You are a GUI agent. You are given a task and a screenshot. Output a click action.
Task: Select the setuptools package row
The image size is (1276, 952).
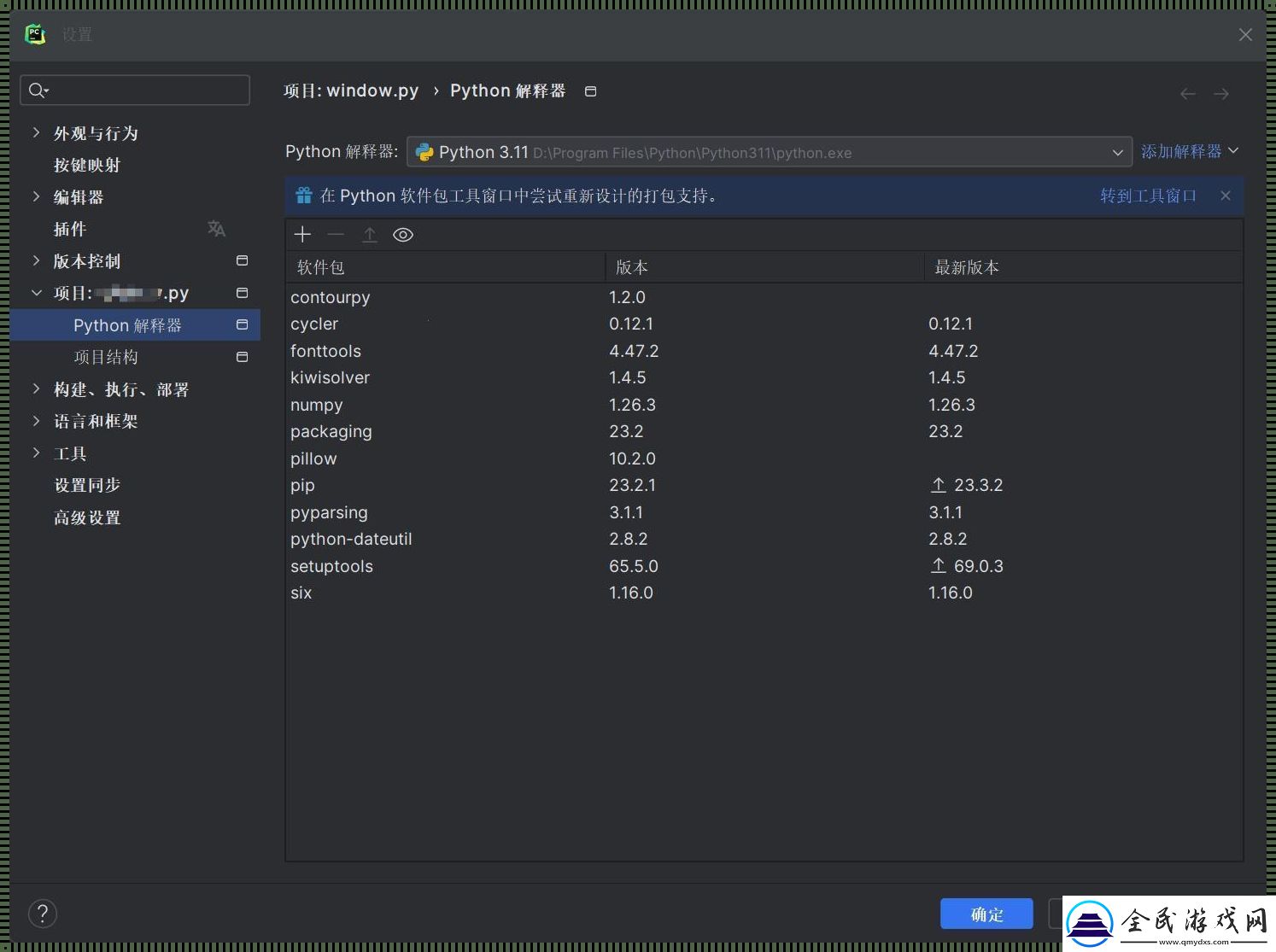764,566
